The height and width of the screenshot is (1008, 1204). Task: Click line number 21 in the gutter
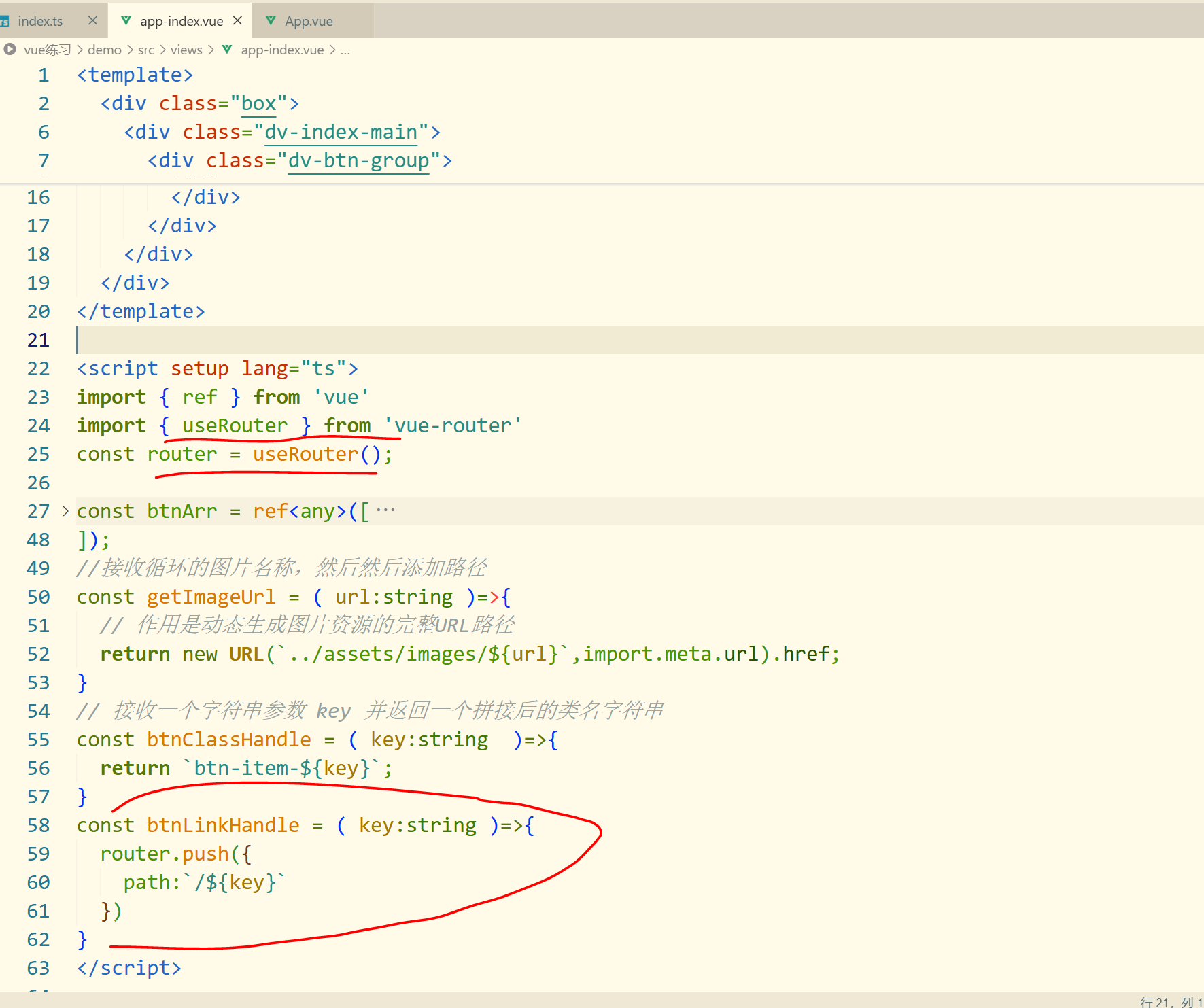[x=38, y=340]
